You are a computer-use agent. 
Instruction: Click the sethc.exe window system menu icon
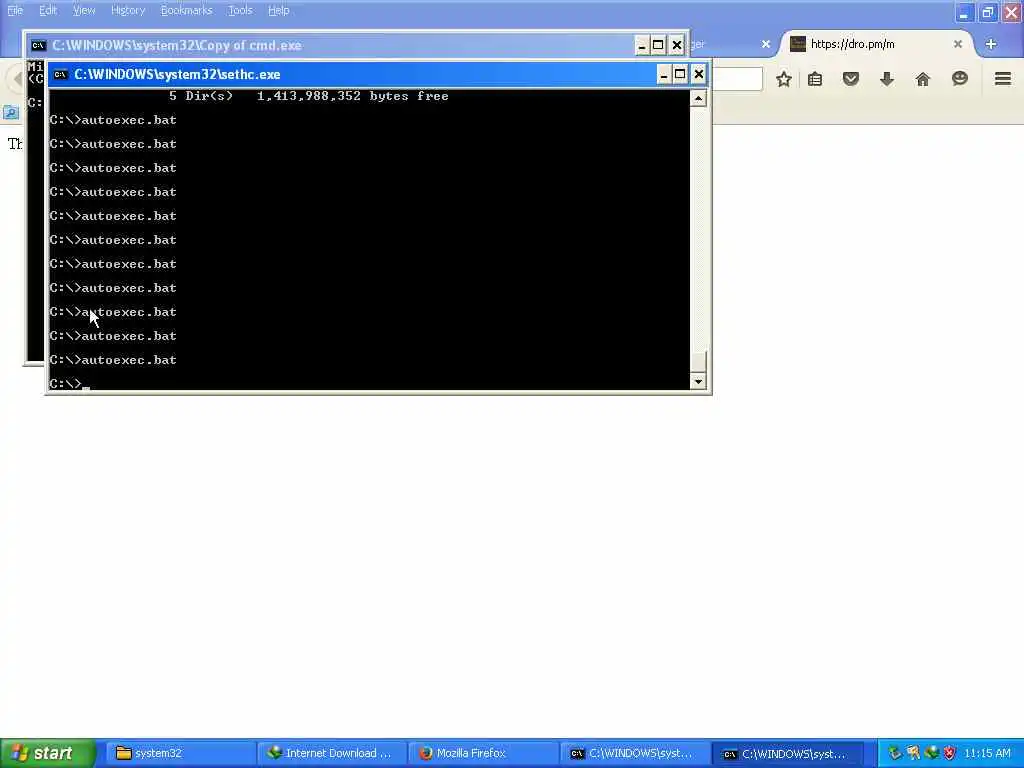pyautogui.click(x=61, y=74)
